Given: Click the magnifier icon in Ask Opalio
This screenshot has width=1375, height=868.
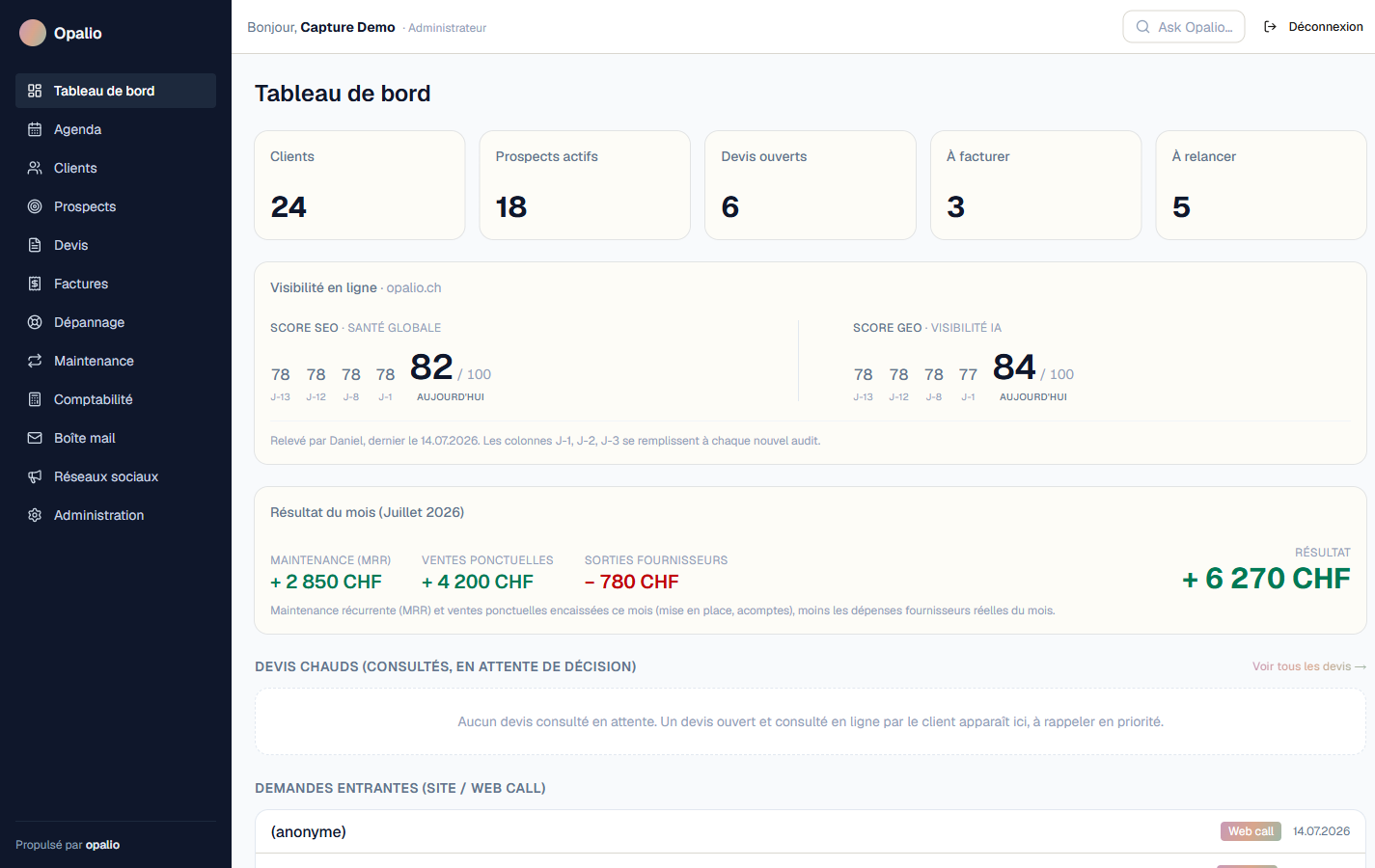Looking at the screenshot, I should pos(1142,27).
